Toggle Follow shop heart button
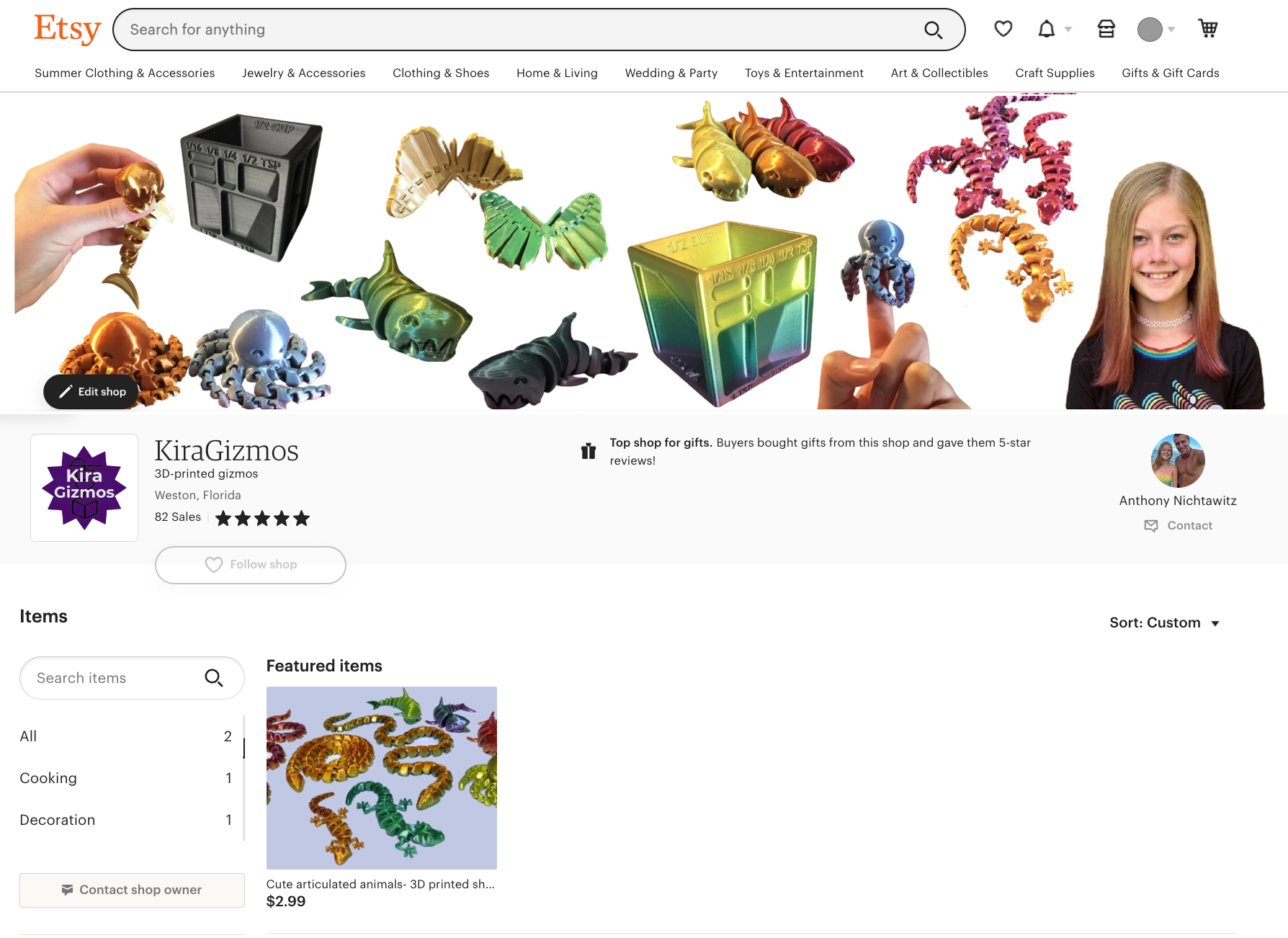This screenshot has height=938, width=1288. (250, 565)
